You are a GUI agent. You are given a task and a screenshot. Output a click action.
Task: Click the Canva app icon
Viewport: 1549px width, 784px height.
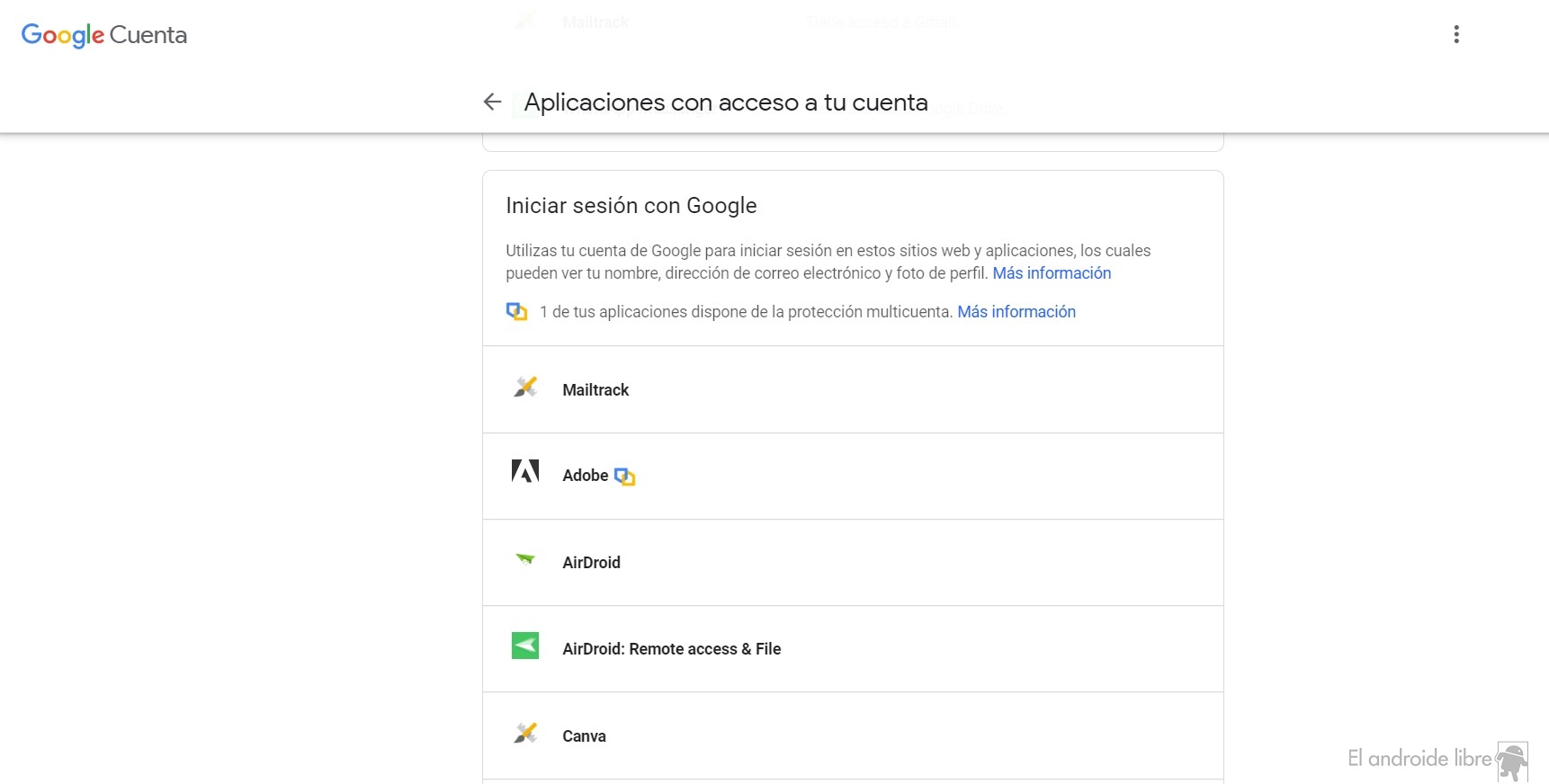point(525,734)
